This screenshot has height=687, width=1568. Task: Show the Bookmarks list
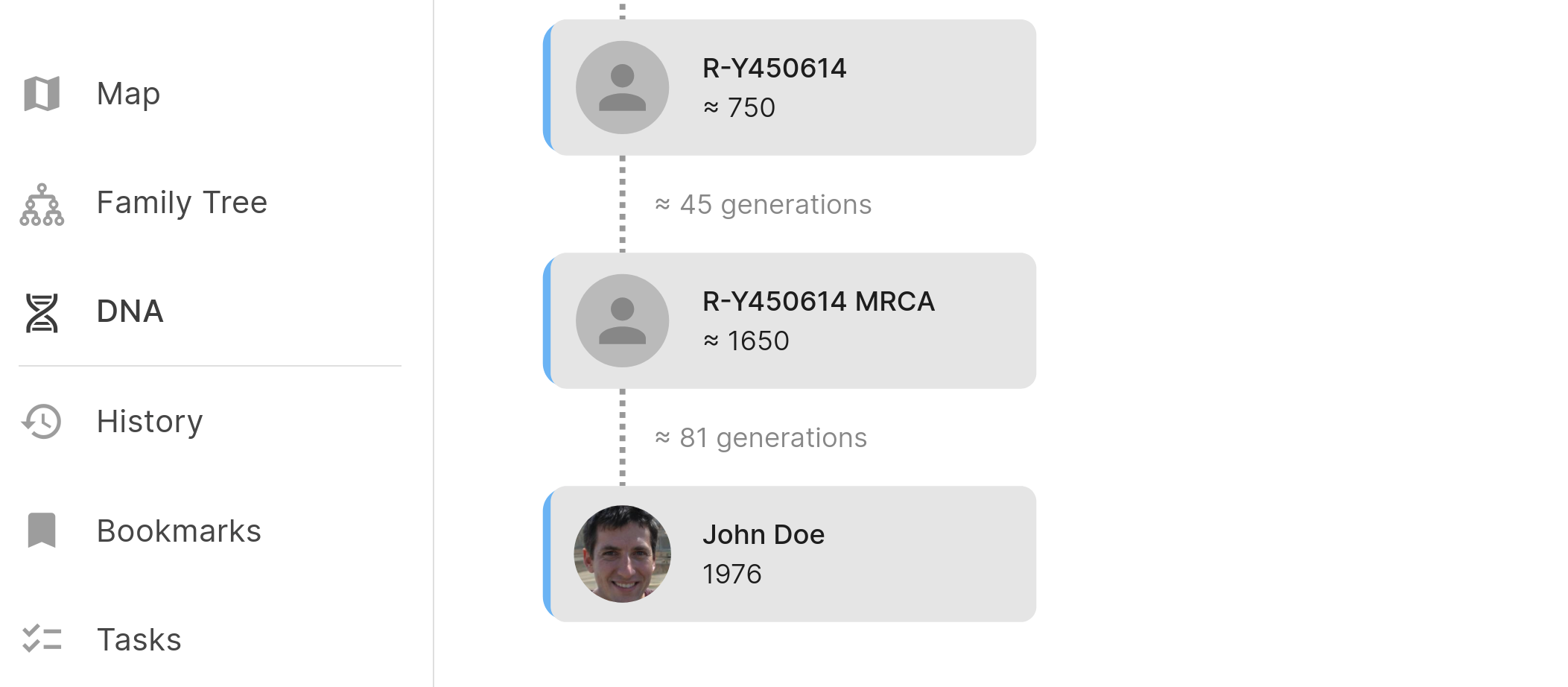pos(179,531)
